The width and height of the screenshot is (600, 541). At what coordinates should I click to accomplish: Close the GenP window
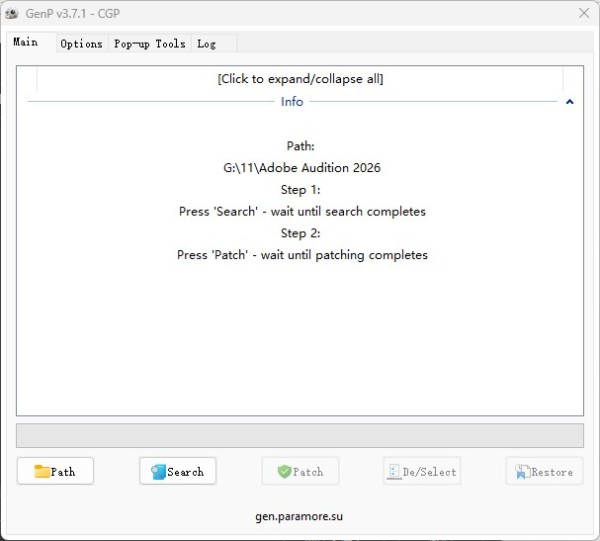pyautogui.click(x=584, y=13)
